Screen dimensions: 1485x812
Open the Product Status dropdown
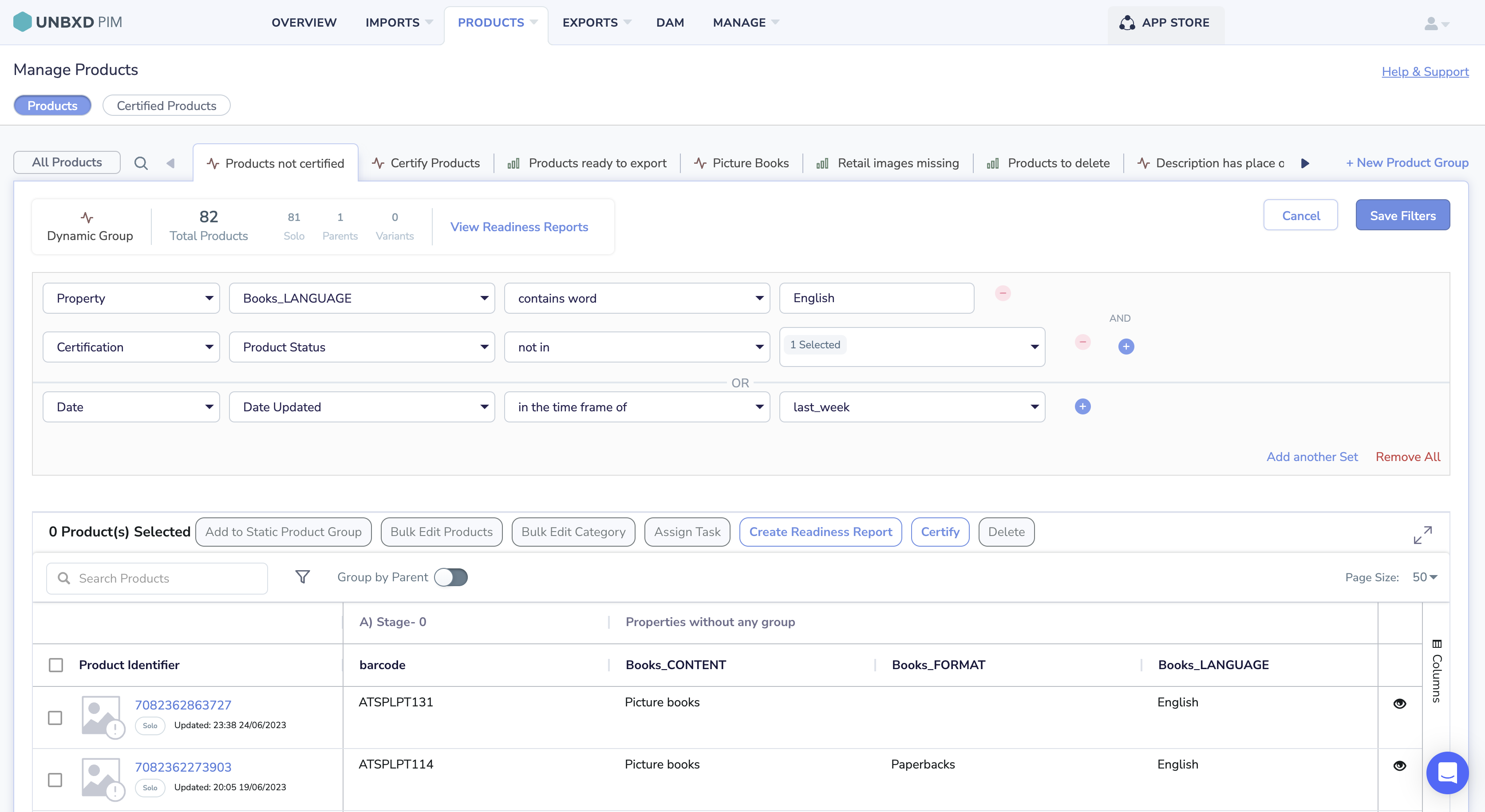[362, 347]
